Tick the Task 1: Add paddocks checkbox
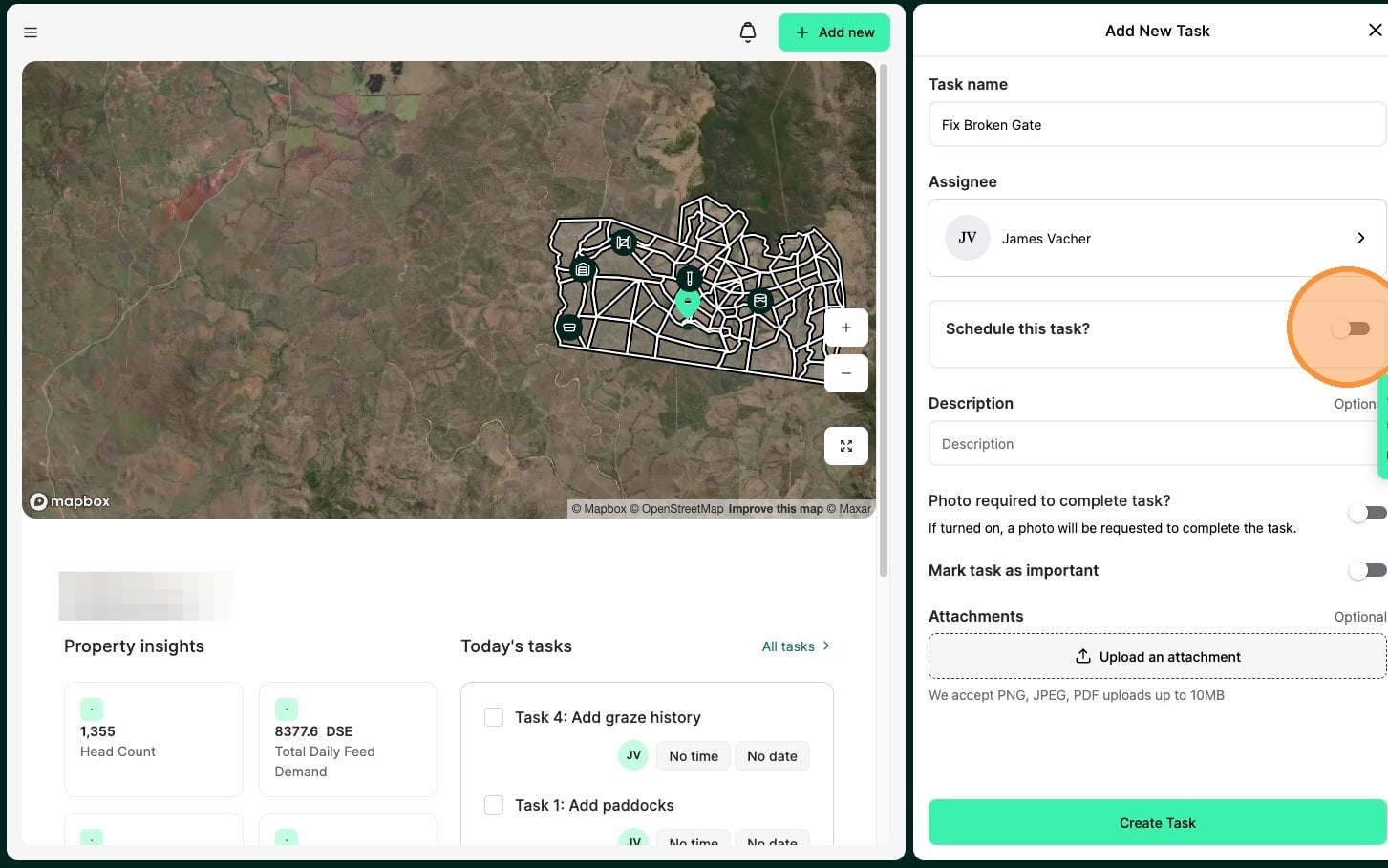Image resolution: width=1388 pixels, height=868 pixels. click(494, 805)
